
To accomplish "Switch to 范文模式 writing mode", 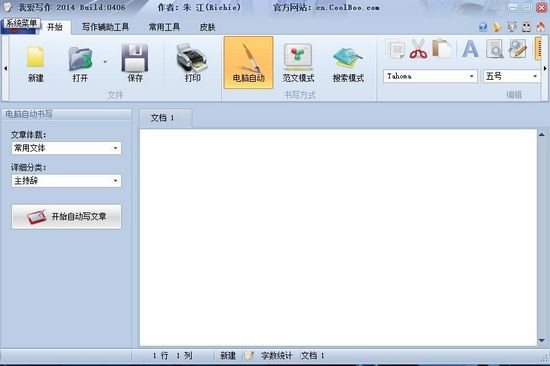I will [x=298, y=63].
